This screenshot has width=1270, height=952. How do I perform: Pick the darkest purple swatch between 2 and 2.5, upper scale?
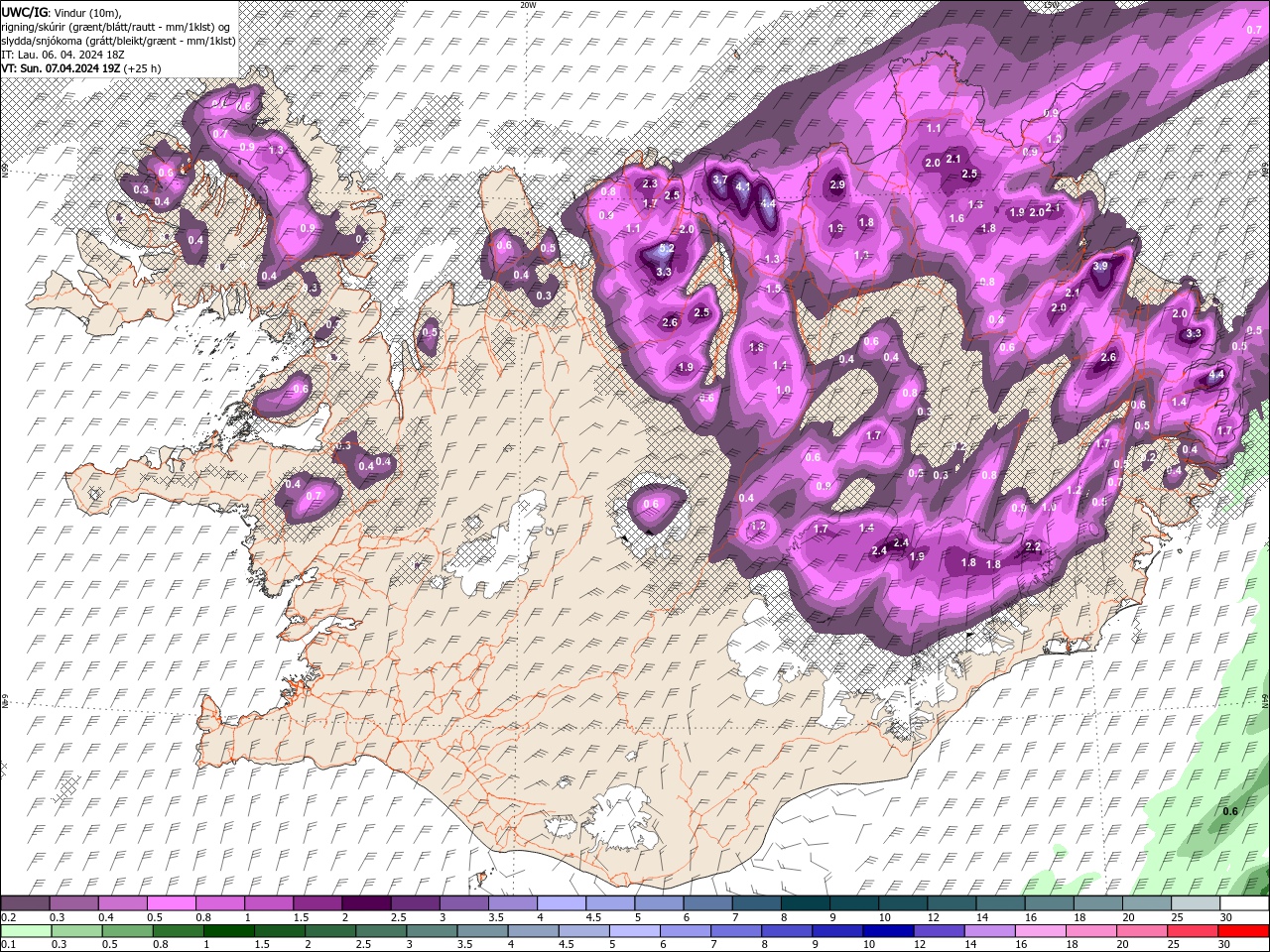pyautogui.click(x=366, y=903)
